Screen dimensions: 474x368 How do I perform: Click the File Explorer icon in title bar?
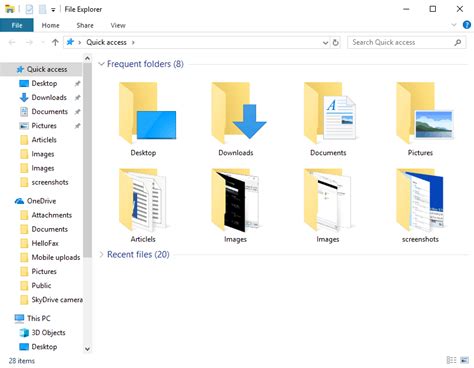[10, 9]
